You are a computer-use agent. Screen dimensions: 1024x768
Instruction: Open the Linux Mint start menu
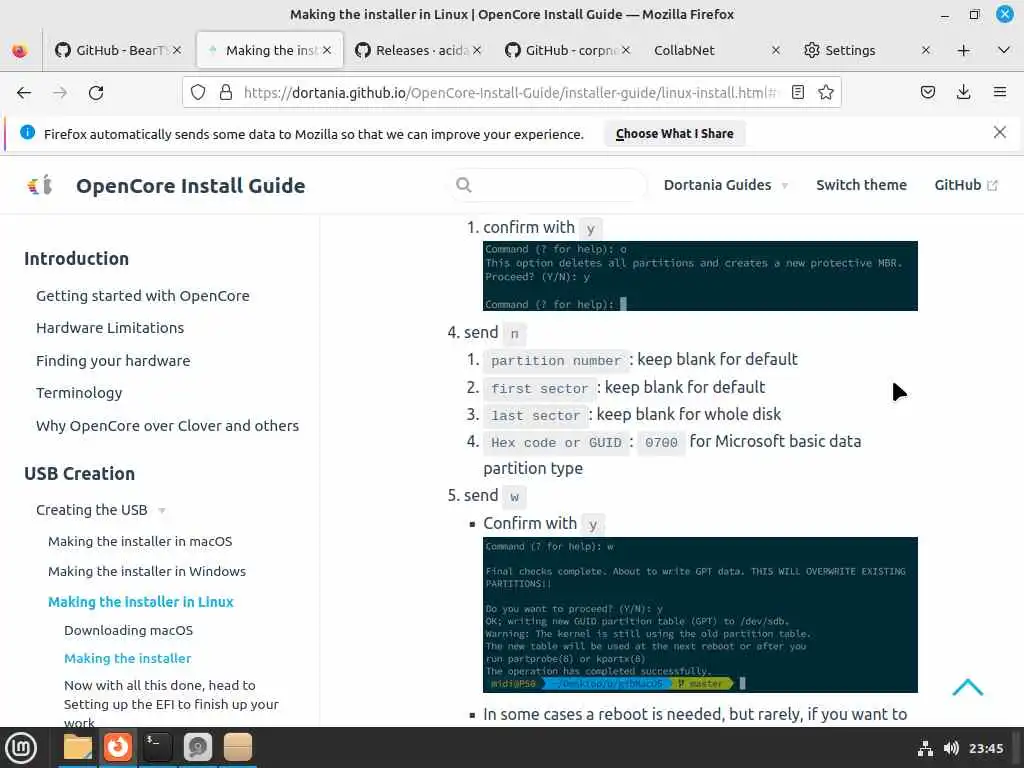[x=21, y=747]
